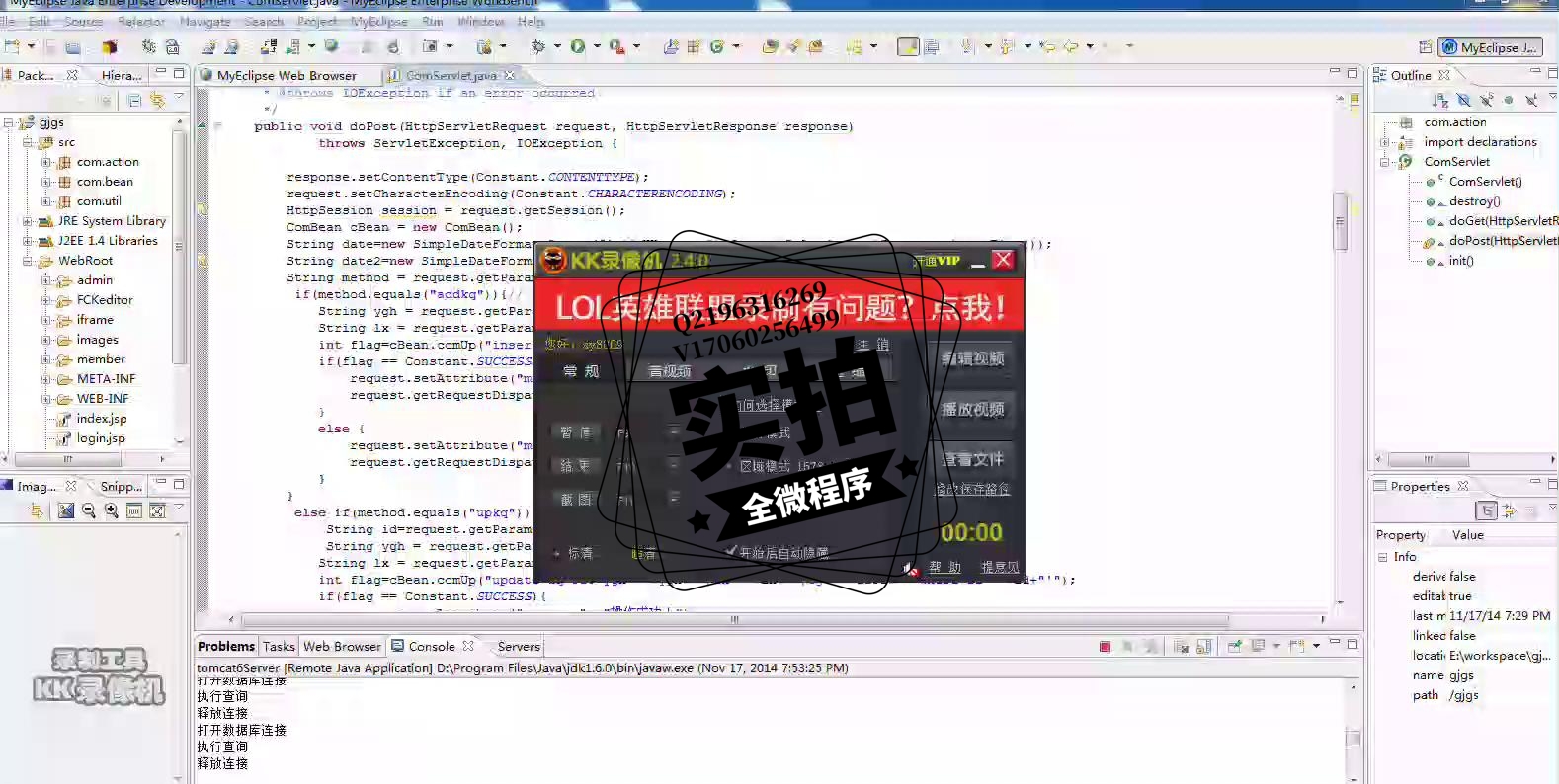The image size is (1559, 784).
Task: Click the New wizard icon in main toolbar
Action: tap(12, 46)
